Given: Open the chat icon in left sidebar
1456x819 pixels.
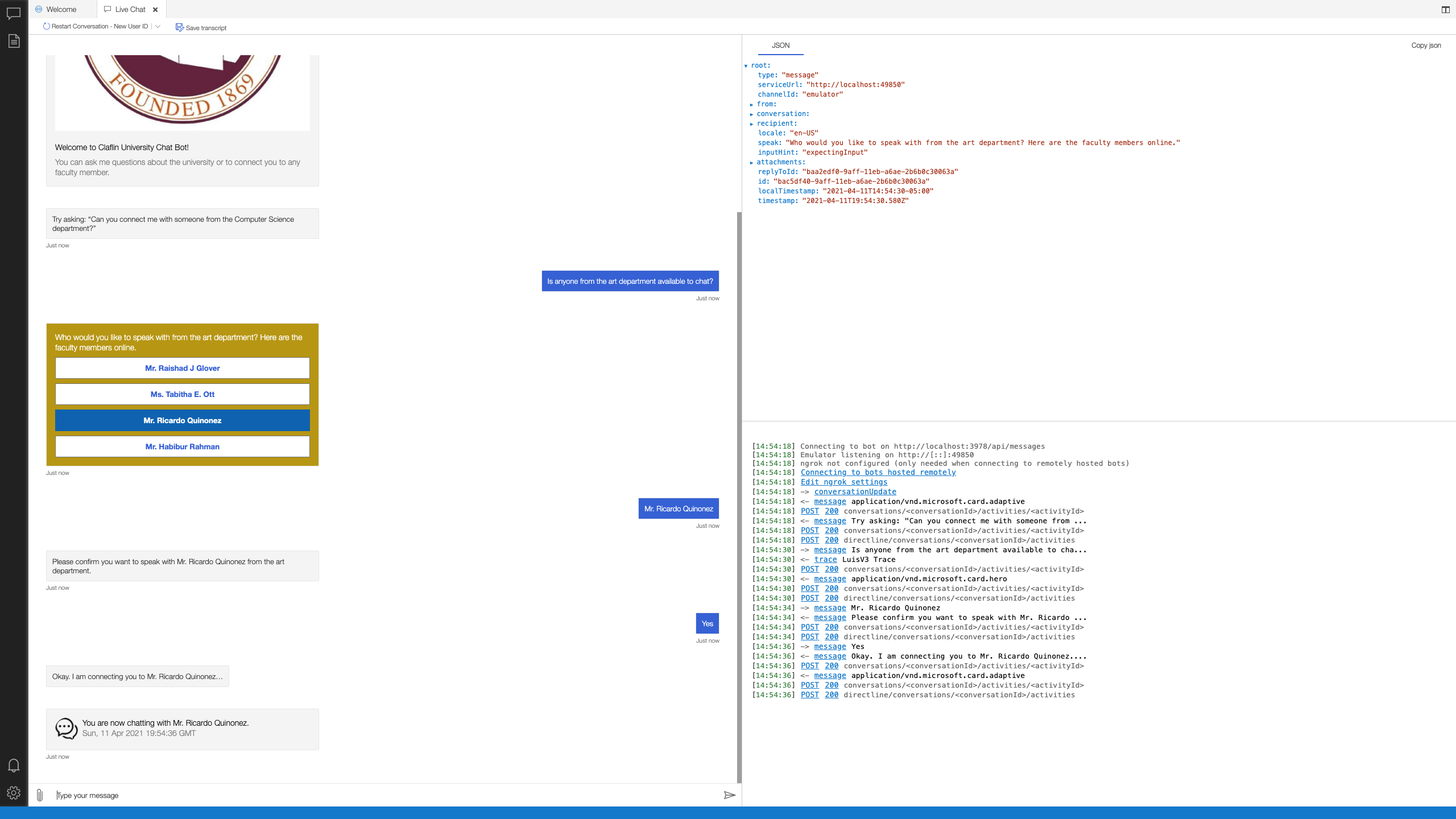Looking at the screenshot, I should click(14, 13).
